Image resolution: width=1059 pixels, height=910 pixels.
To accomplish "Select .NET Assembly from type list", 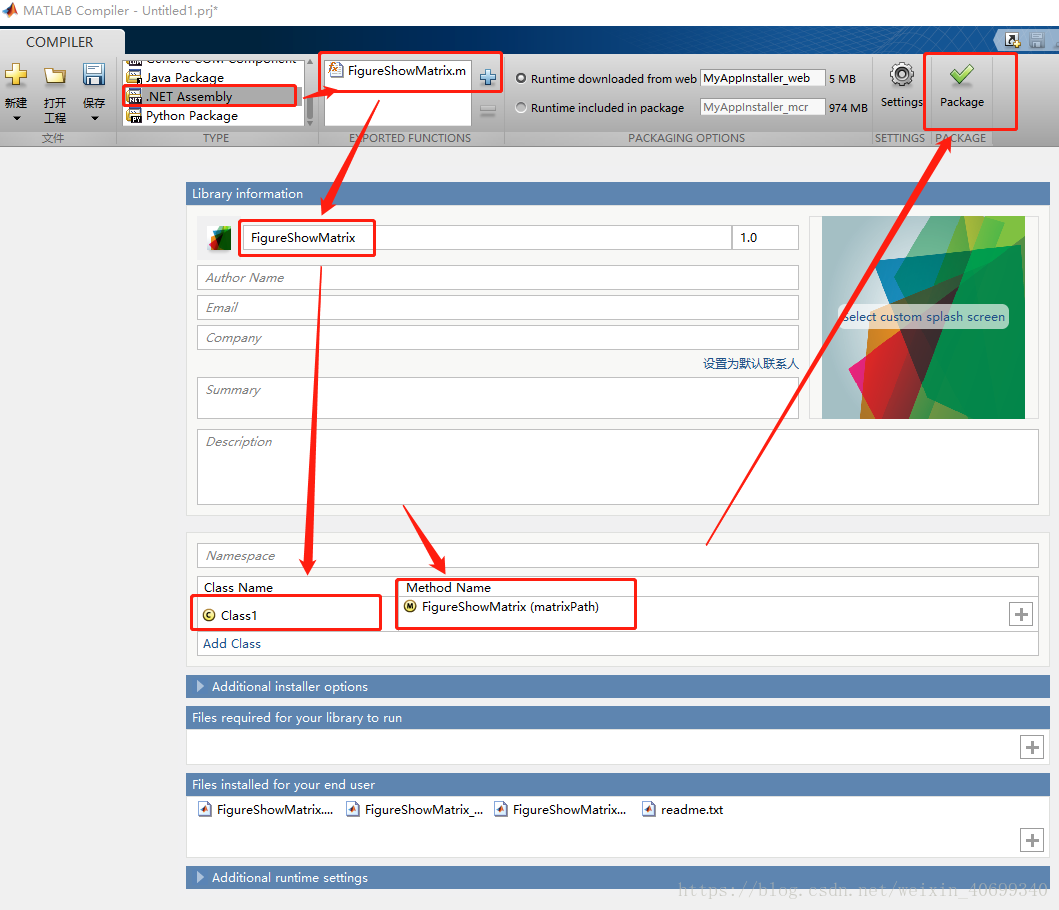I will (189, 97).
